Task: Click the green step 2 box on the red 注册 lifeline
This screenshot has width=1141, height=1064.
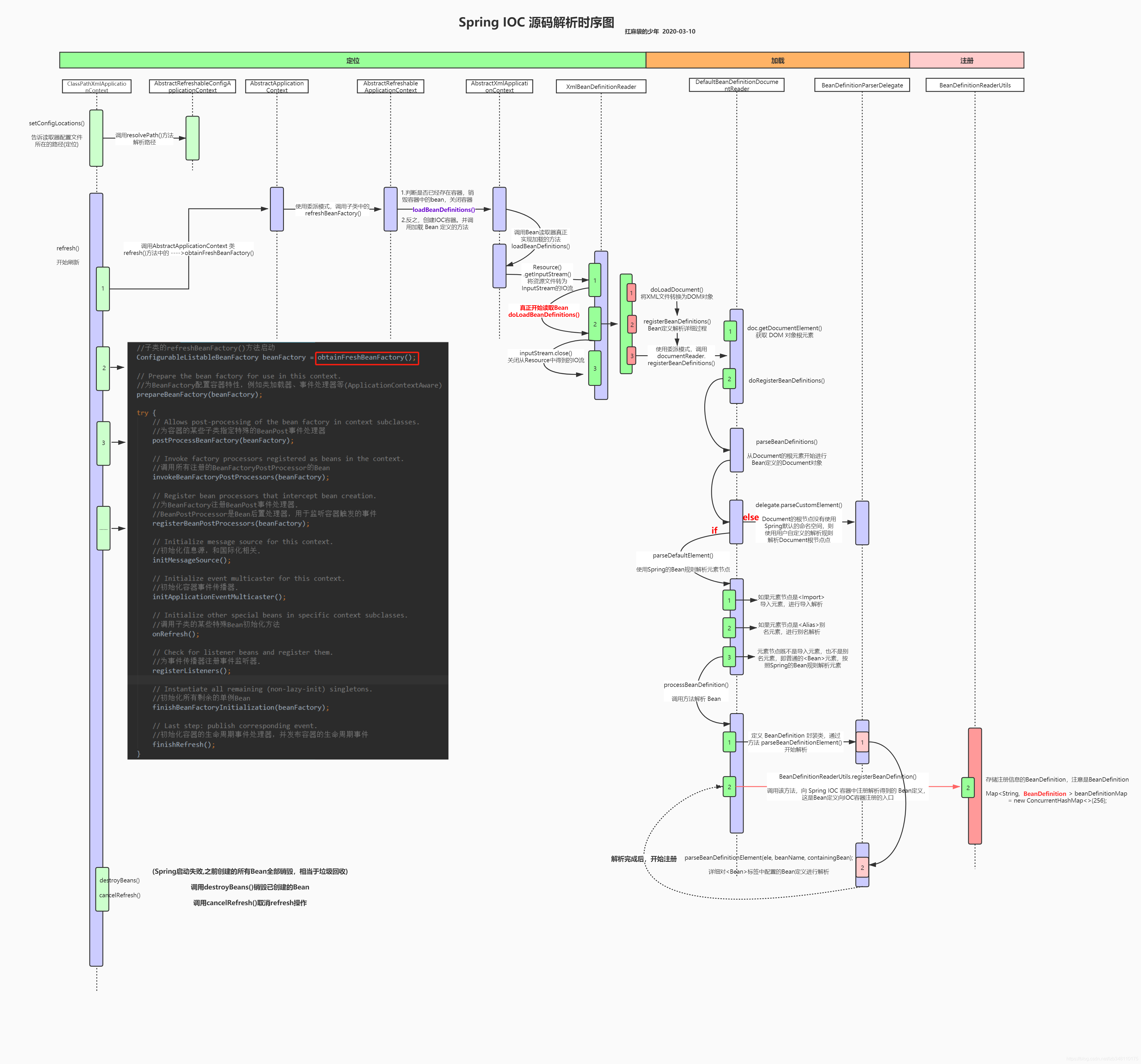Action: click(x=968, y=788)
